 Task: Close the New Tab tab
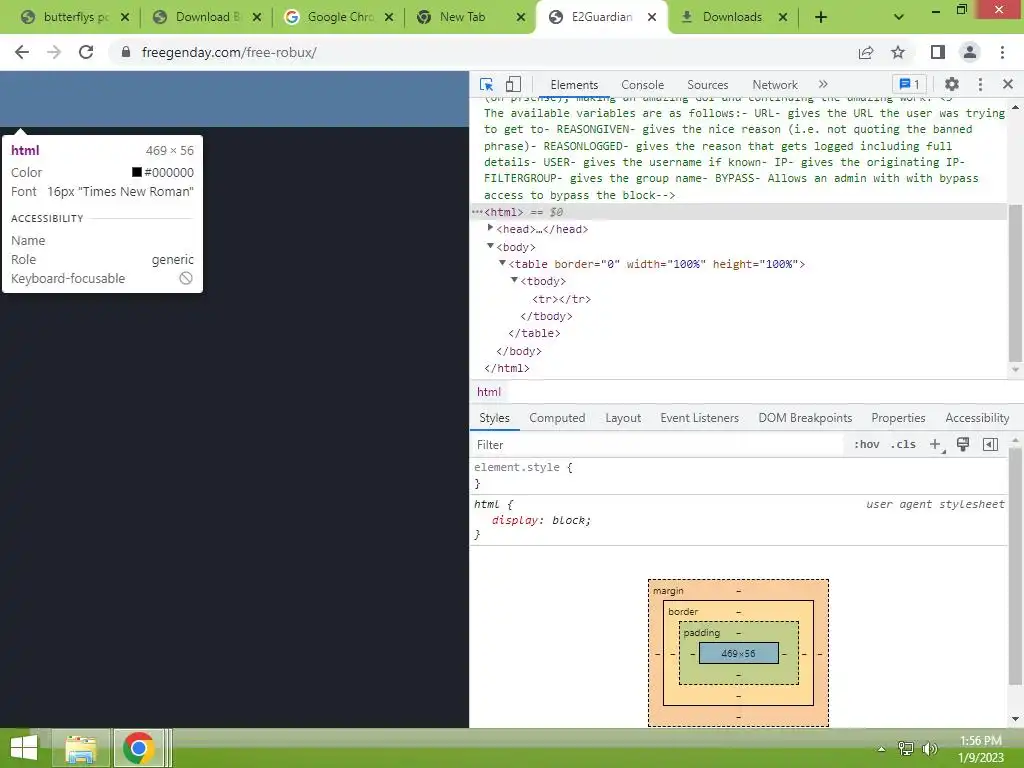coord(520,18)
